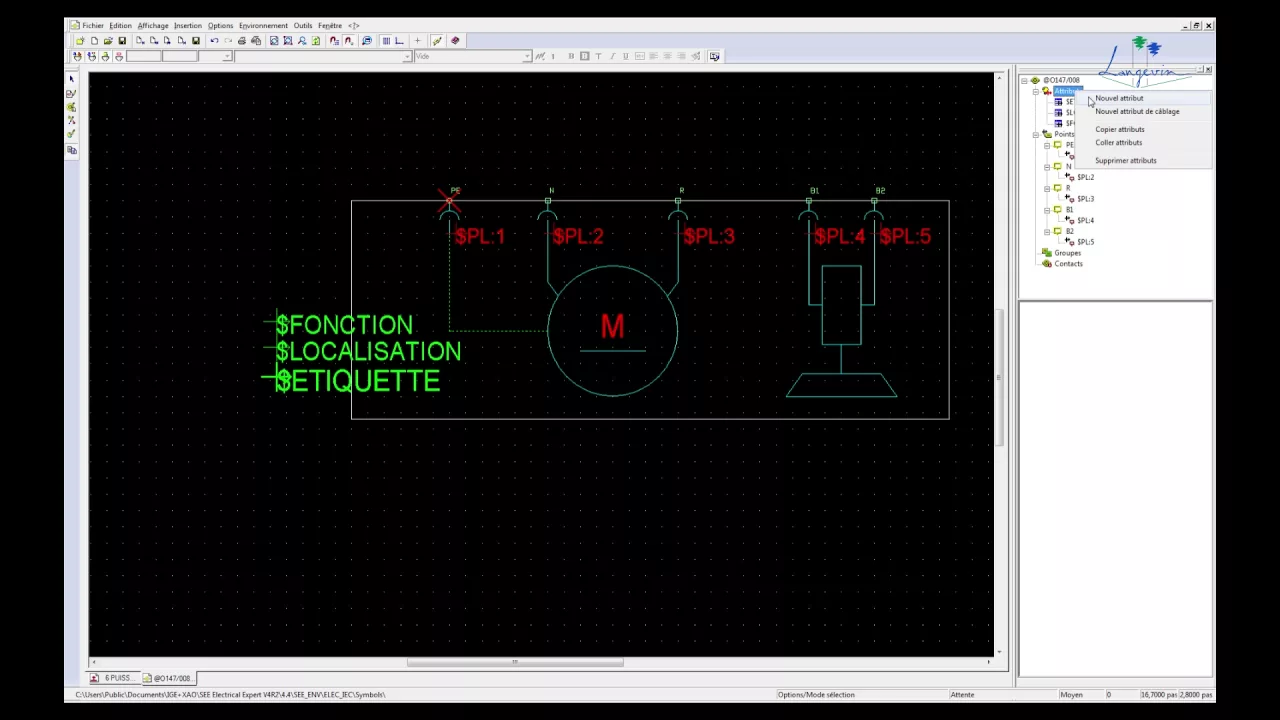Open the Outils menu
Image resolution: width=1280 pixels, height=720 pixels.
point(303,25)
